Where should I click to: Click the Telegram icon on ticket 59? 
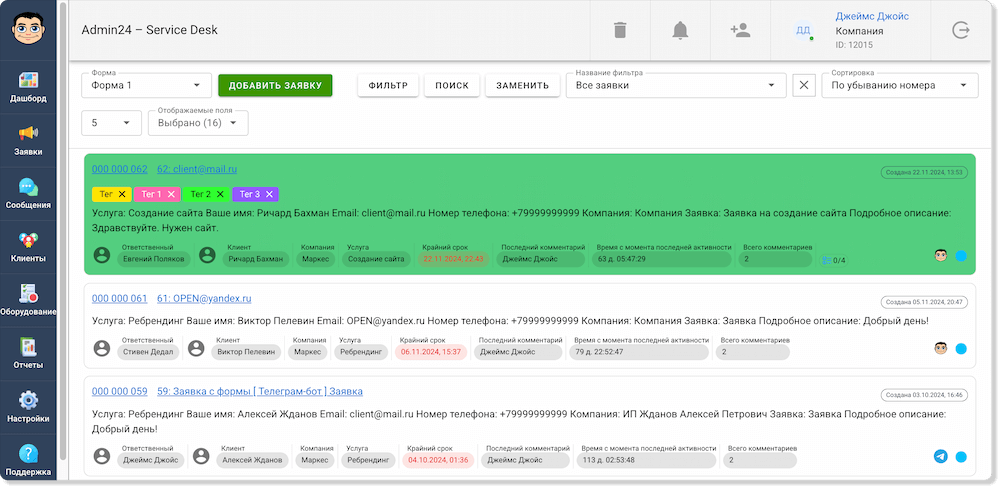pyautogui.click(x=940, y=457)
